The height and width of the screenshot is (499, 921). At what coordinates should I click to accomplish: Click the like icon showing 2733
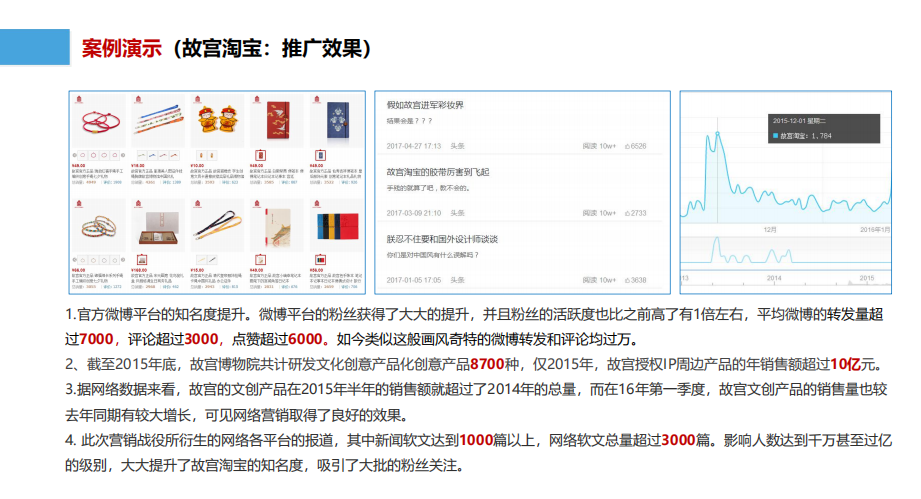coord(627,213)
